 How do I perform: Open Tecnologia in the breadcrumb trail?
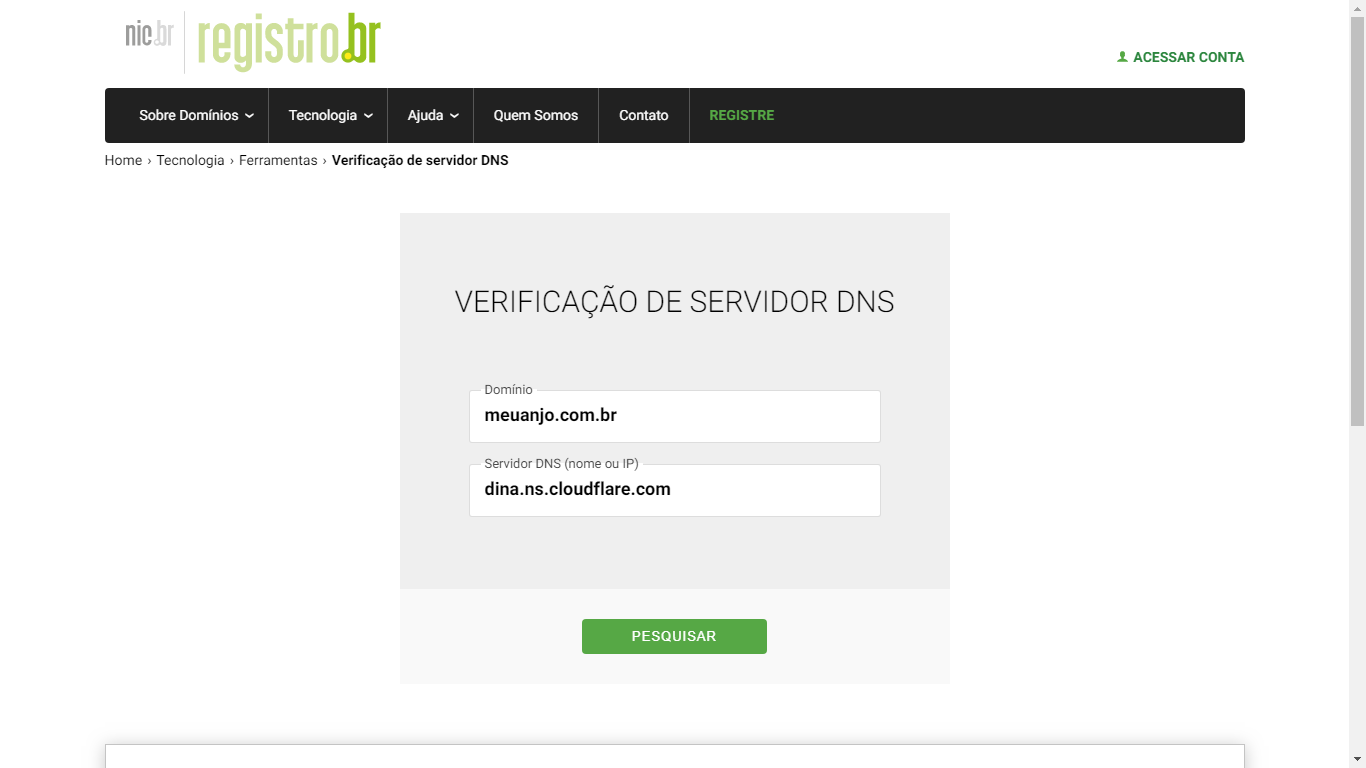[190, 160]
